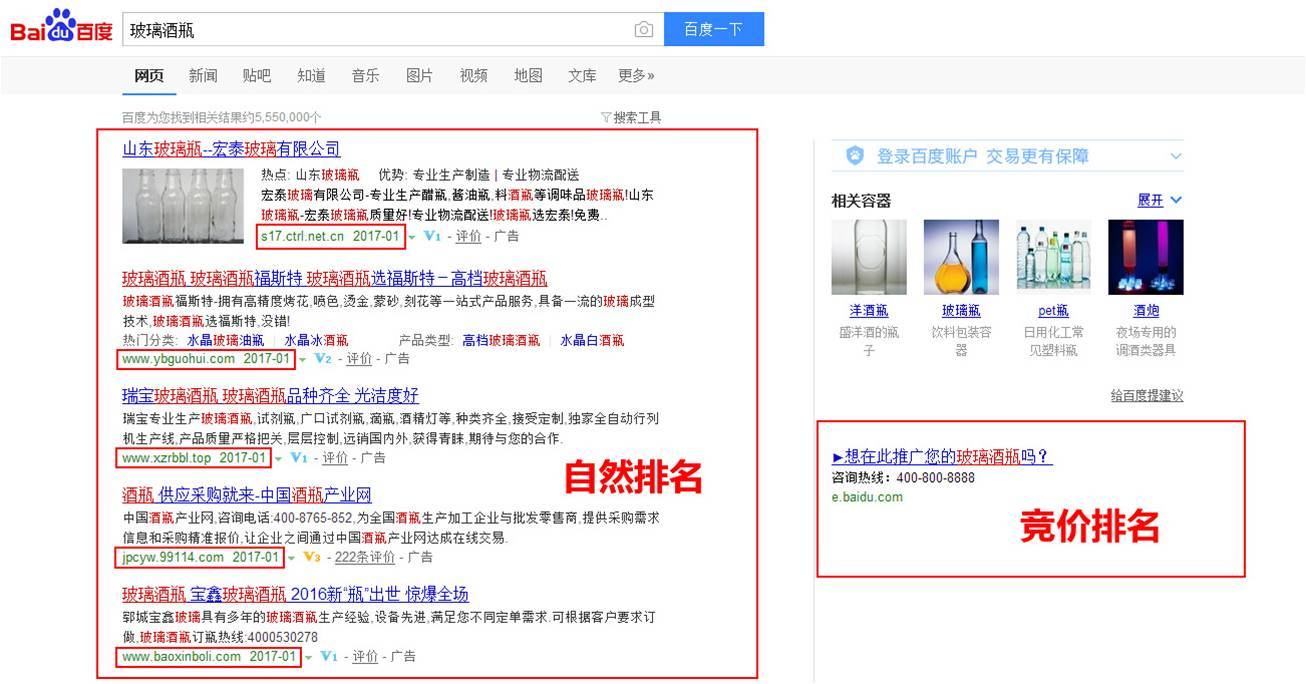Screen dimensions: 1306x684
Task: Open dropdown arrow after www.ybguohui.com 2017-01
Action: (x=302, y=360)
